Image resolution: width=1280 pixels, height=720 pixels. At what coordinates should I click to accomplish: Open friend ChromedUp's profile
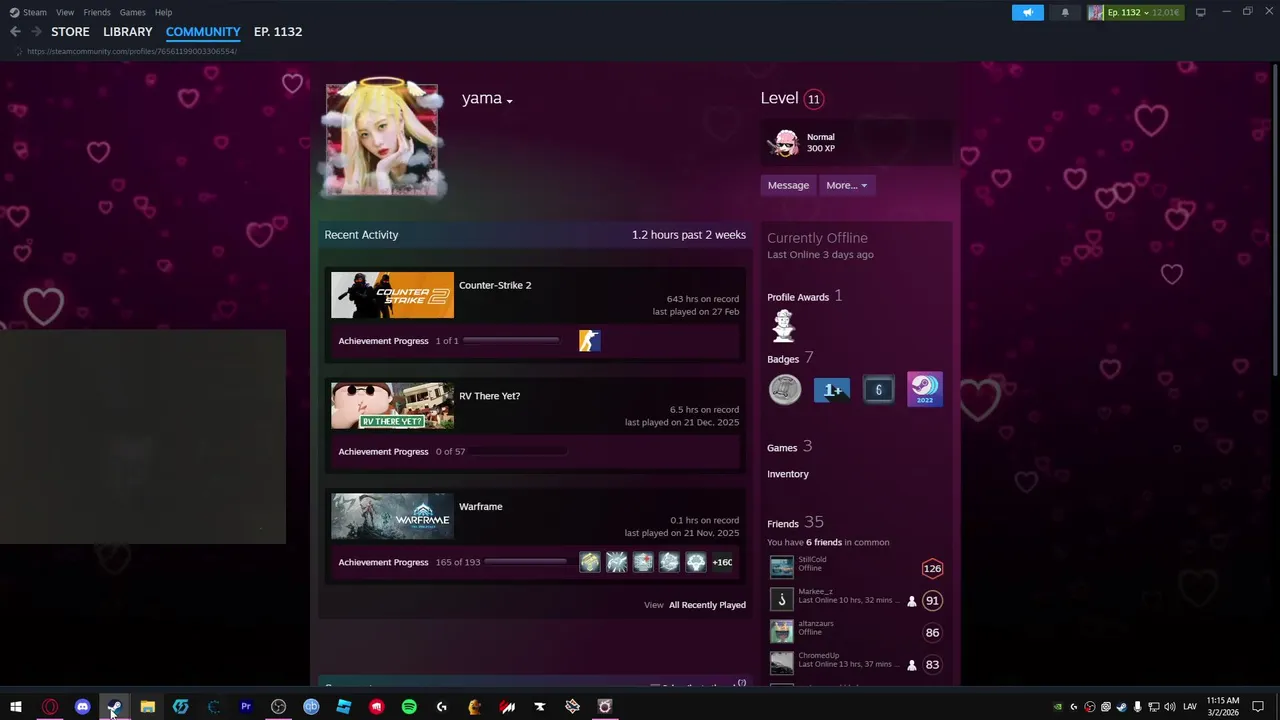pyautogui.click(x=819, y=656)
